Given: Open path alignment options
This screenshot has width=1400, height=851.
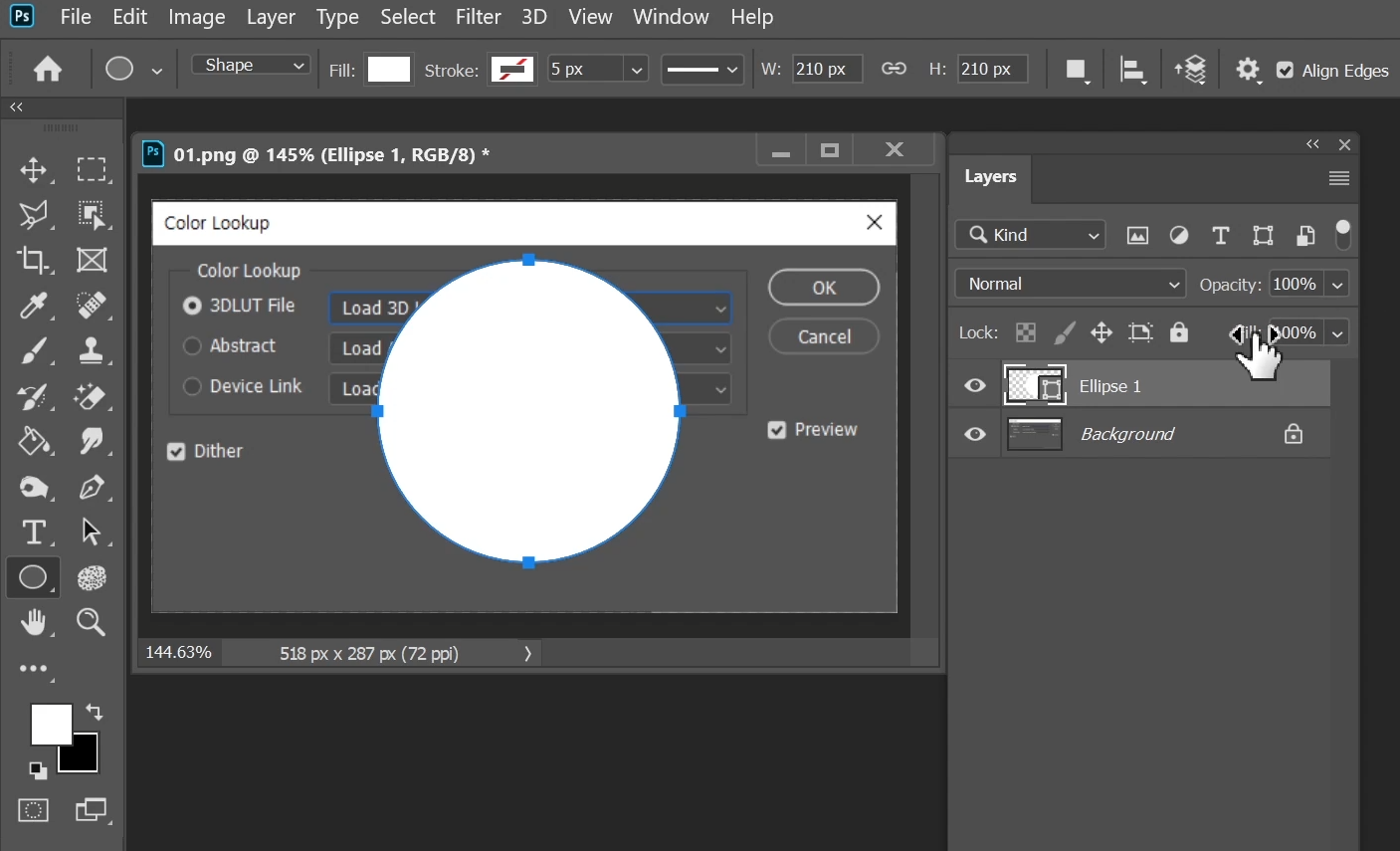Looking at the screenshot, I should coord(1132,70).
